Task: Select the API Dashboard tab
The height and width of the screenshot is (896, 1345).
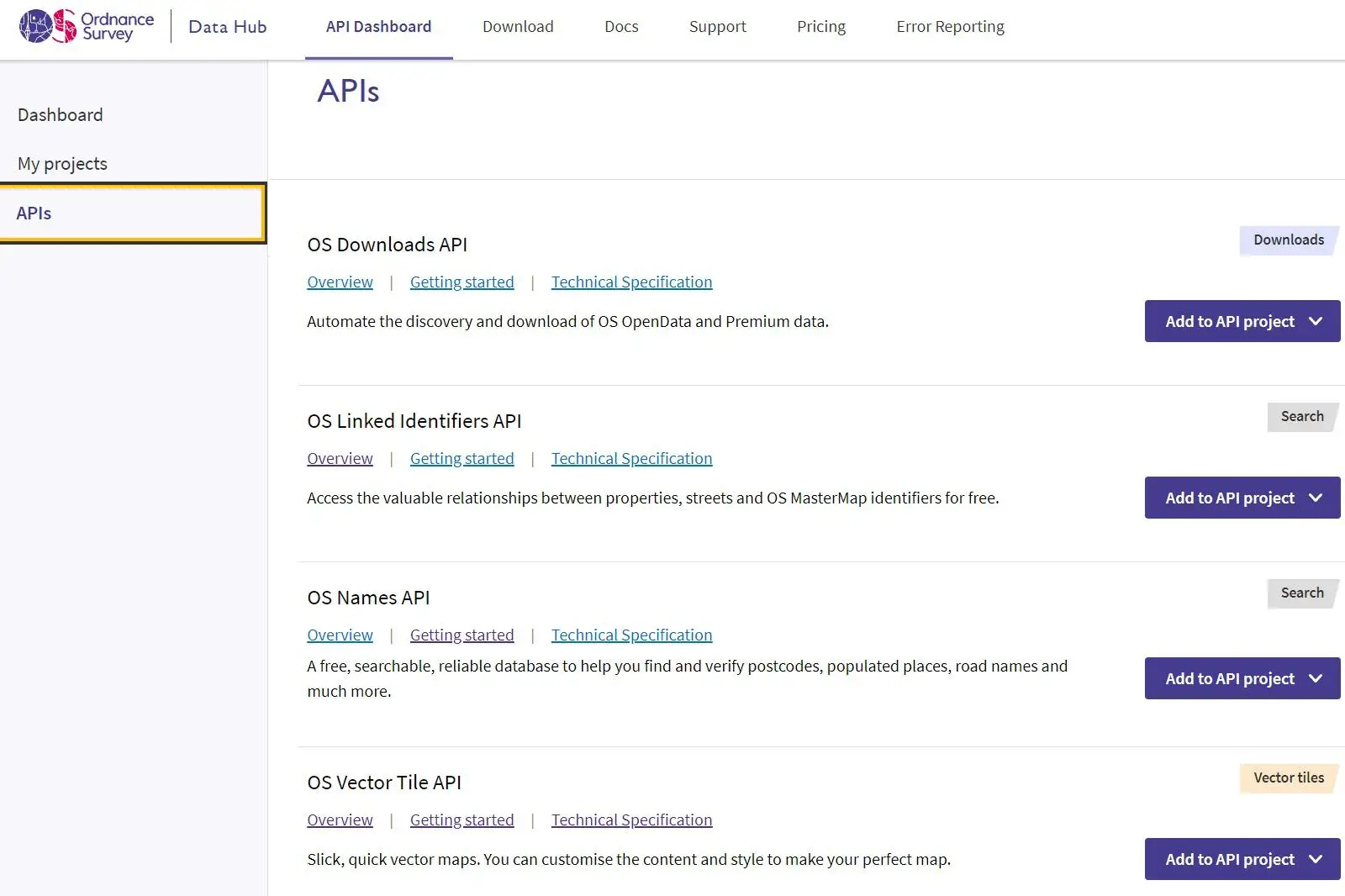Action: point(378,27)
